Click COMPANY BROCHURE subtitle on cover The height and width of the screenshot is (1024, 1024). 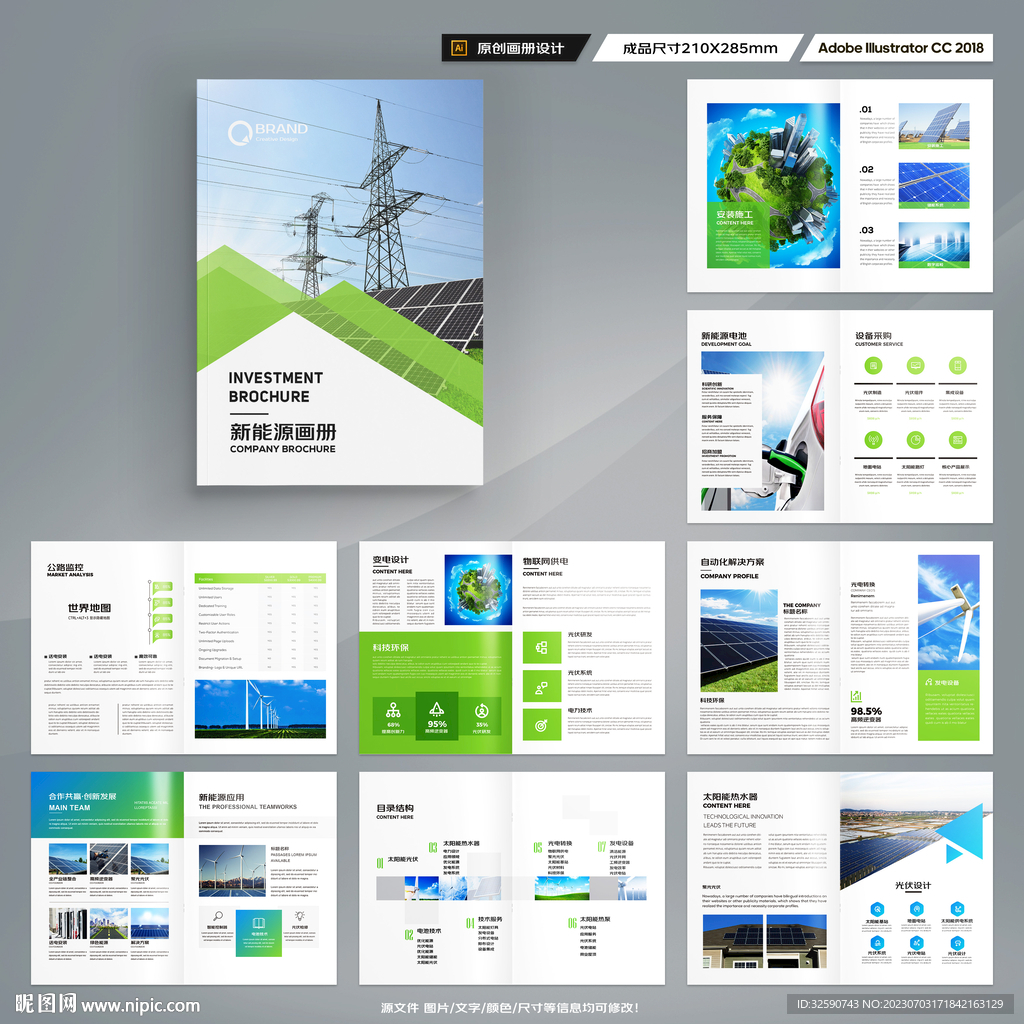click(282, 449)
